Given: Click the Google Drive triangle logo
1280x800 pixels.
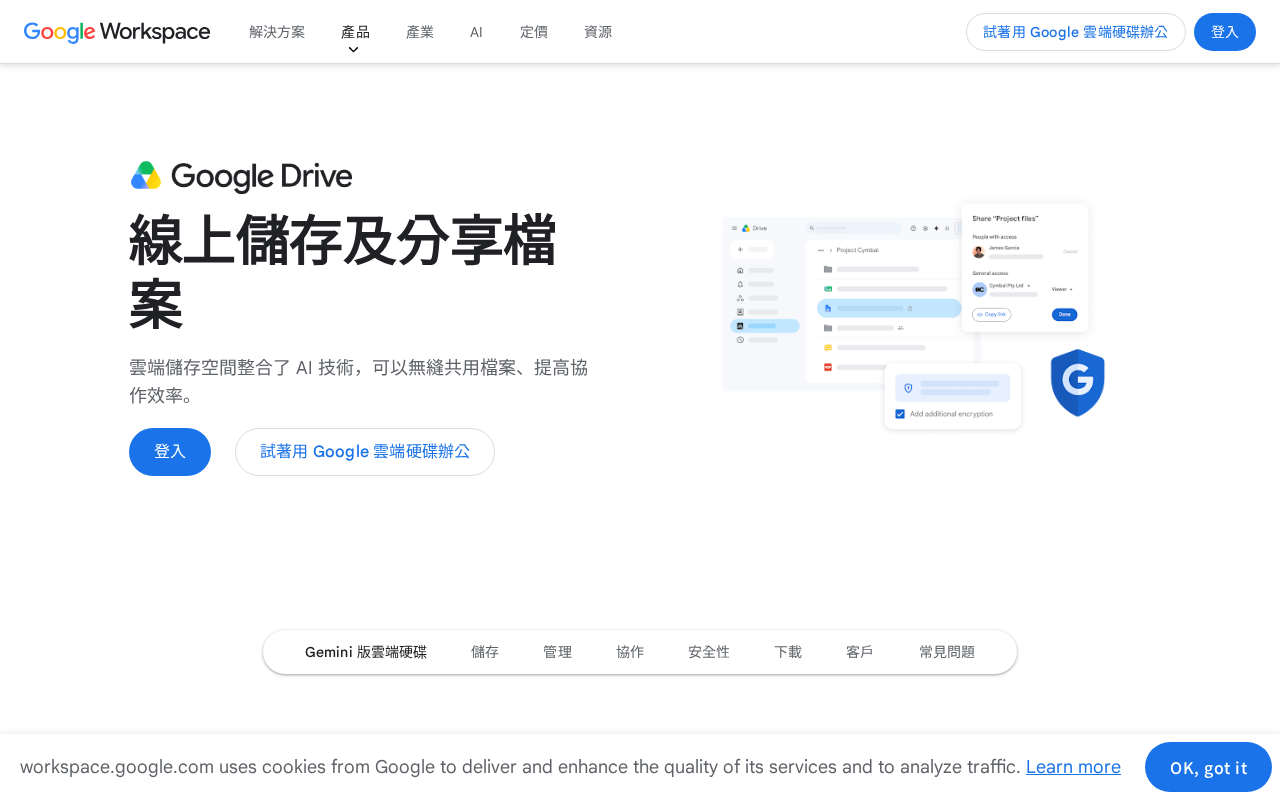Looking at the screenshot, I should point(146,176).
